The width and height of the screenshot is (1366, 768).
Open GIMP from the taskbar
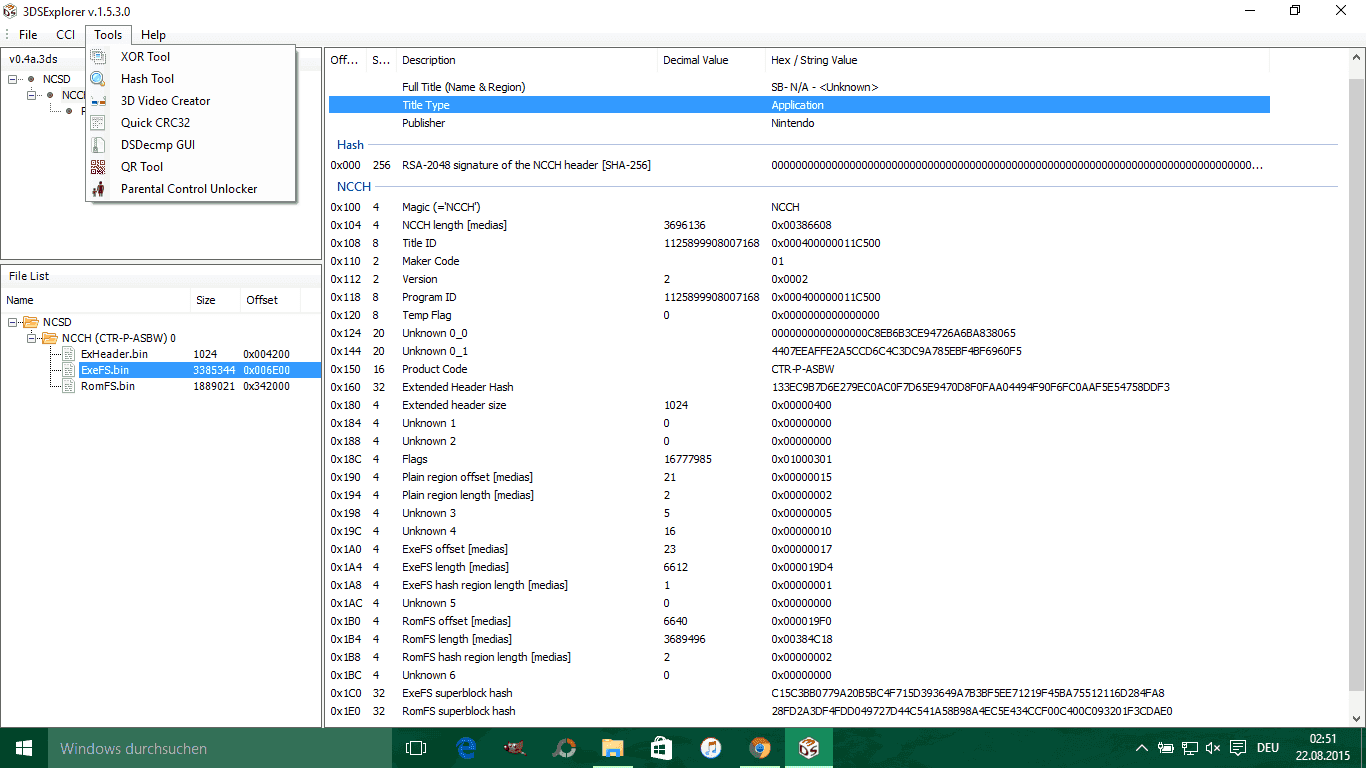pos(514,748)
